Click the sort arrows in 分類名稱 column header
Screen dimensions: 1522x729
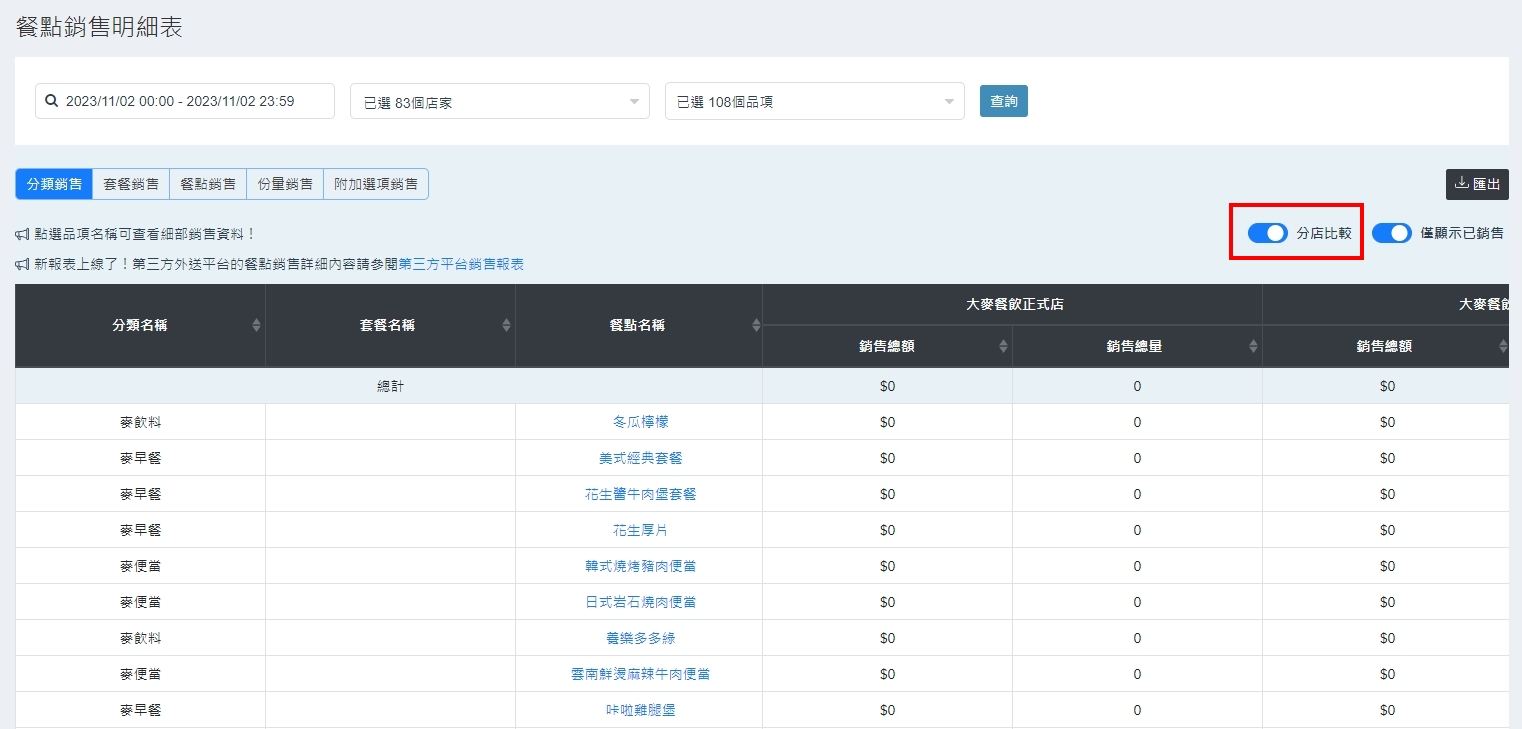[x=256, y=325]
